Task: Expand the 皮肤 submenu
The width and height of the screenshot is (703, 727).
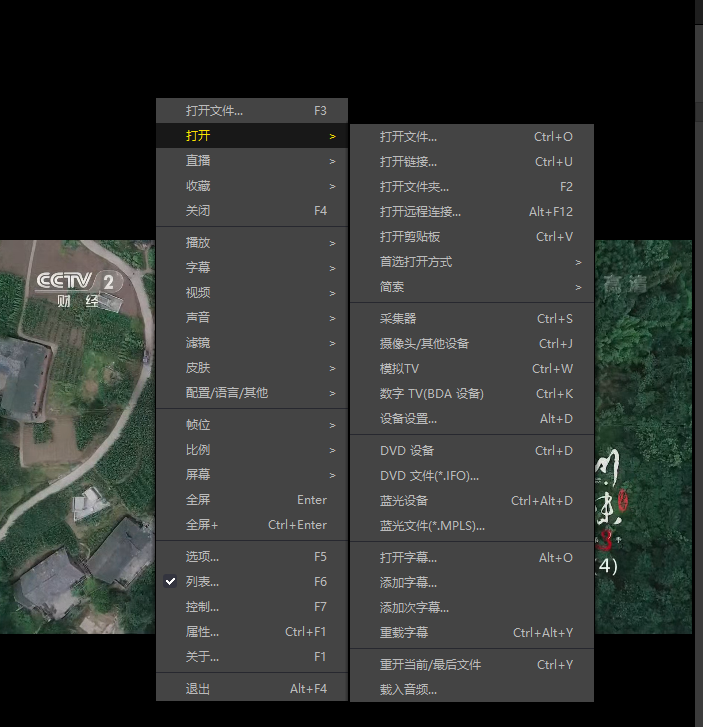Action: click(252, 368)
